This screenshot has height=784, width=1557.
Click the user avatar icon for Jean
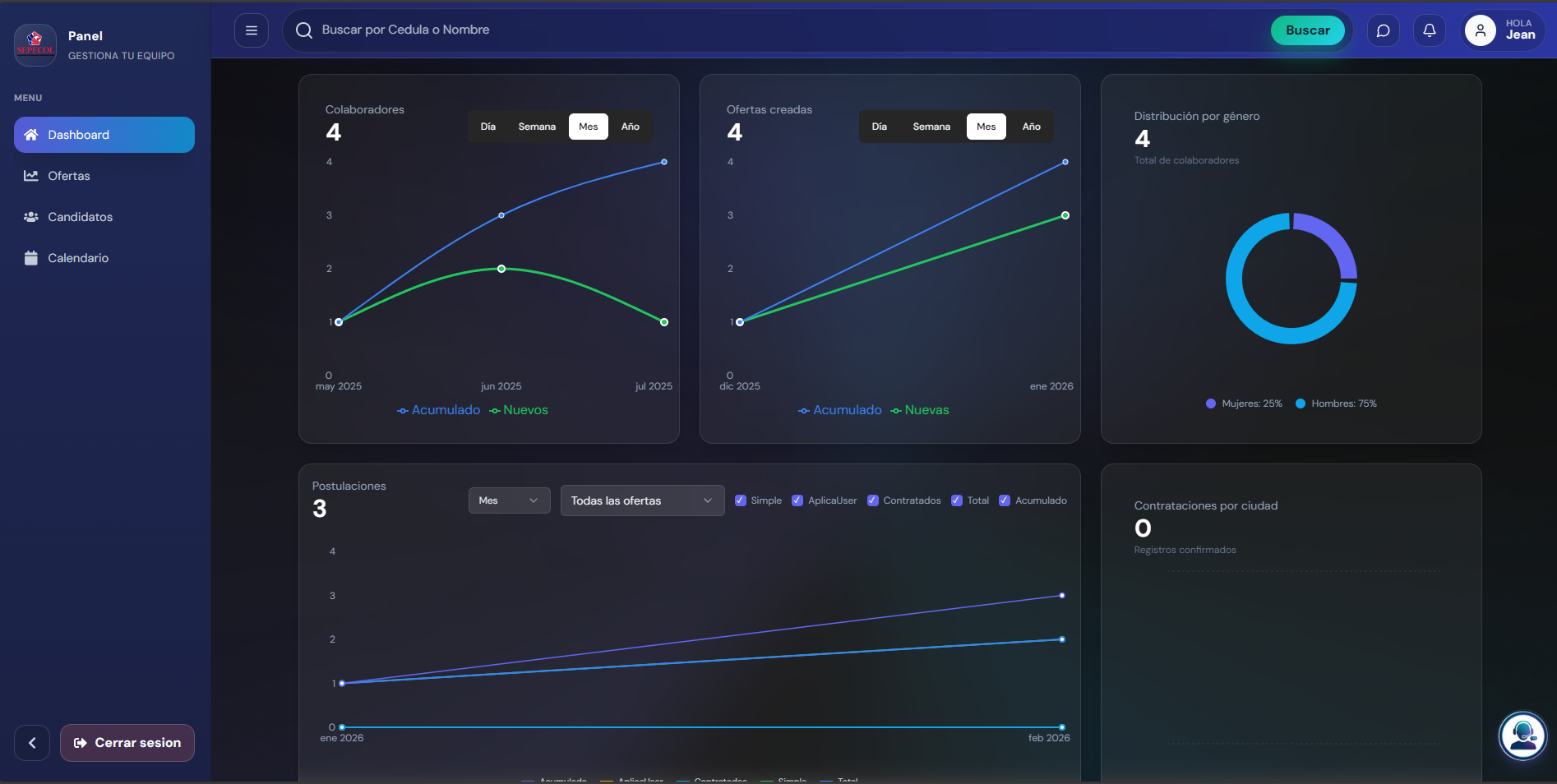pyautogui.click(x=1480, y=30)
